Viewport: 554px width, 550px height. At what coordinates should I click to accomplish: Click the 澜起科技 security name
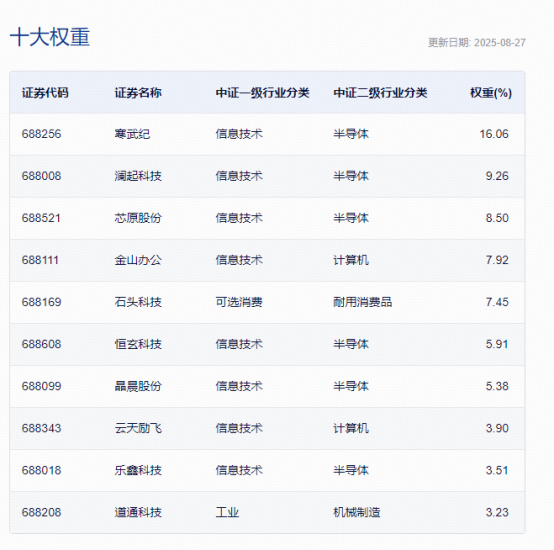[138, 176]
